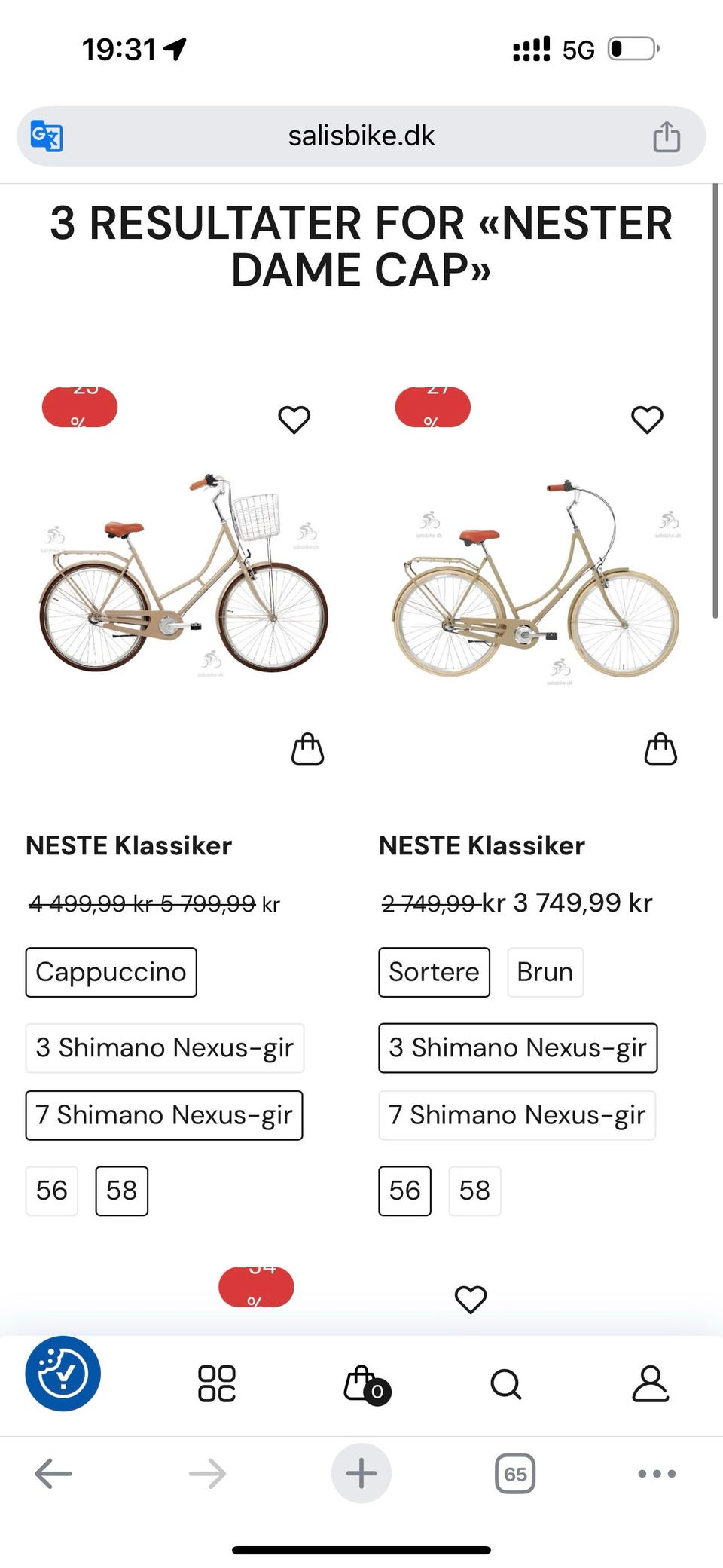Add second bike to shopping bag

660,749
